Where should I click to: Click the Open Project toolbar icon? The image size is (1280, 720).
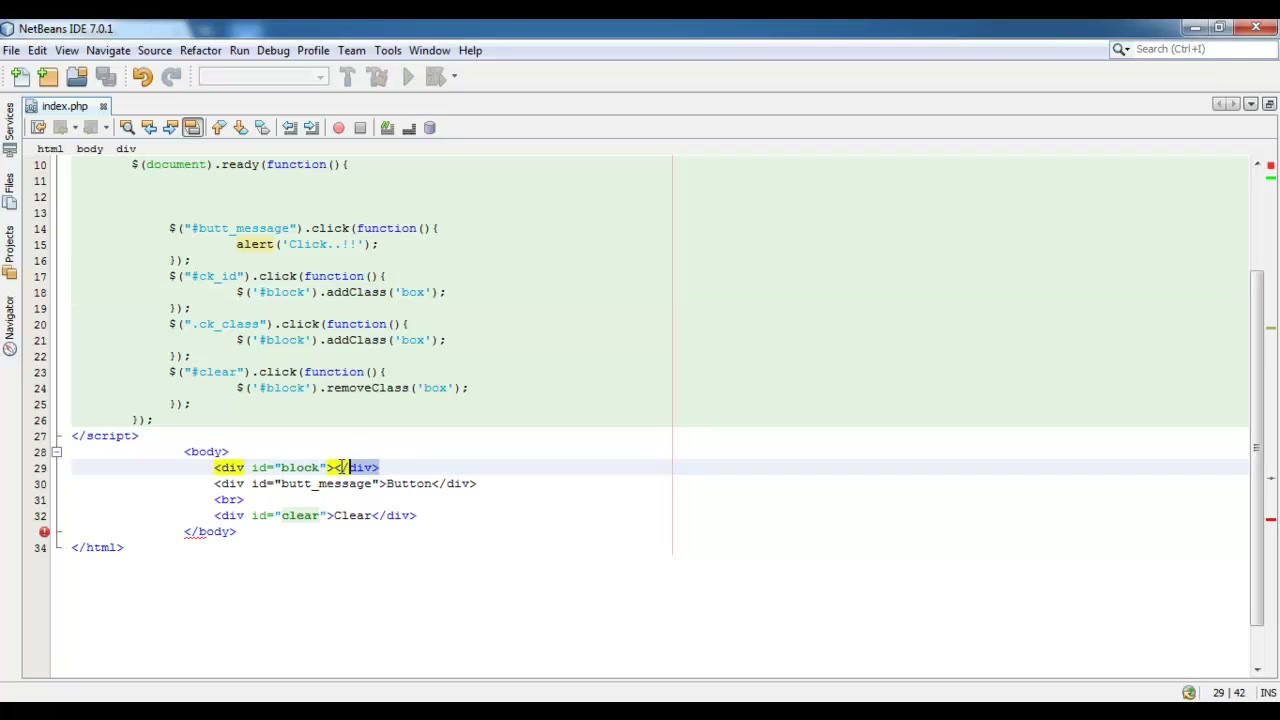tap(77, 77)
